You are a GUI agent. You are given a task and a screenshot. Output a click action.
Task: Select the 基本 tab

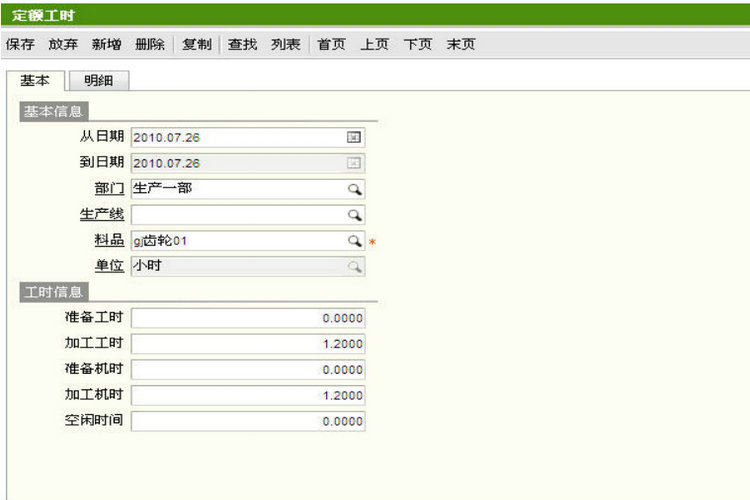point(35,81)
